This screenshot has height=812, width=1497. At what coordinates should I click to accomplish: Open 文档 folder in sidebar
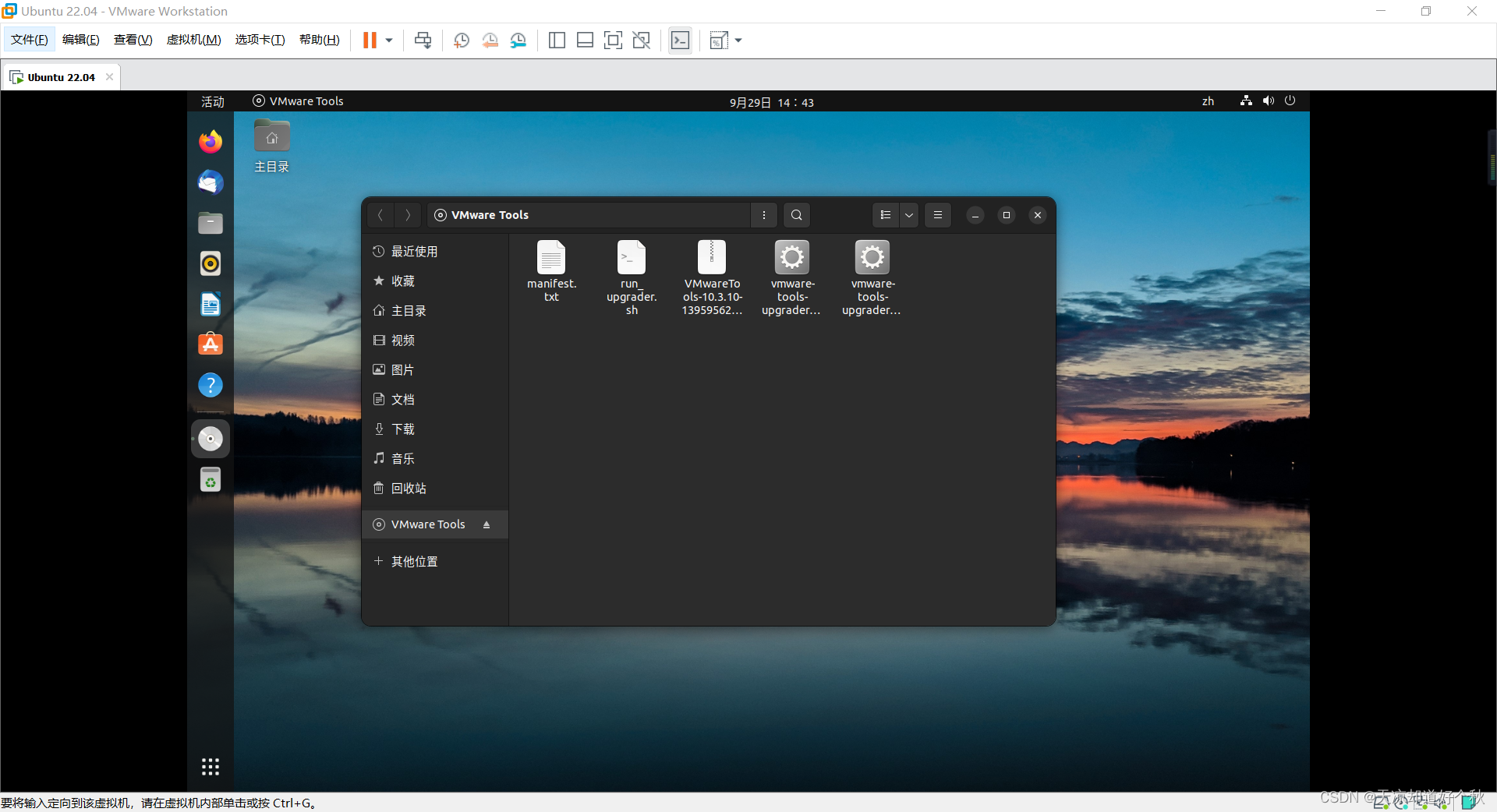[x=435, y=400]
